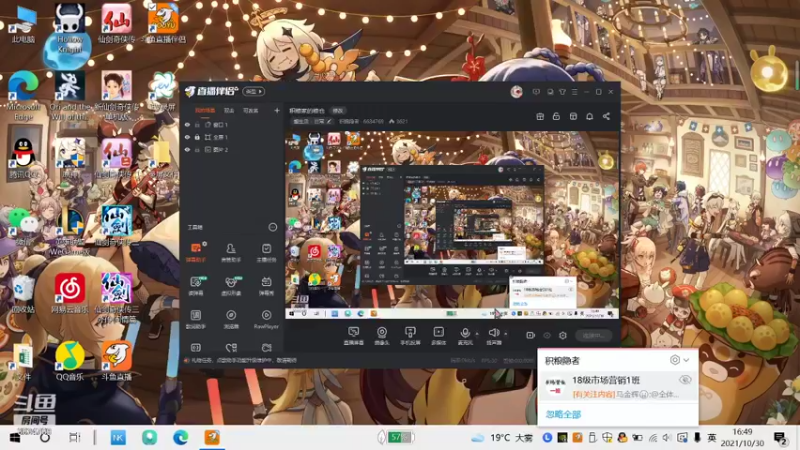This screenshot has width=800, height=450.
Task: Click the start-live button at bottom right
Action: pos(594,335)
